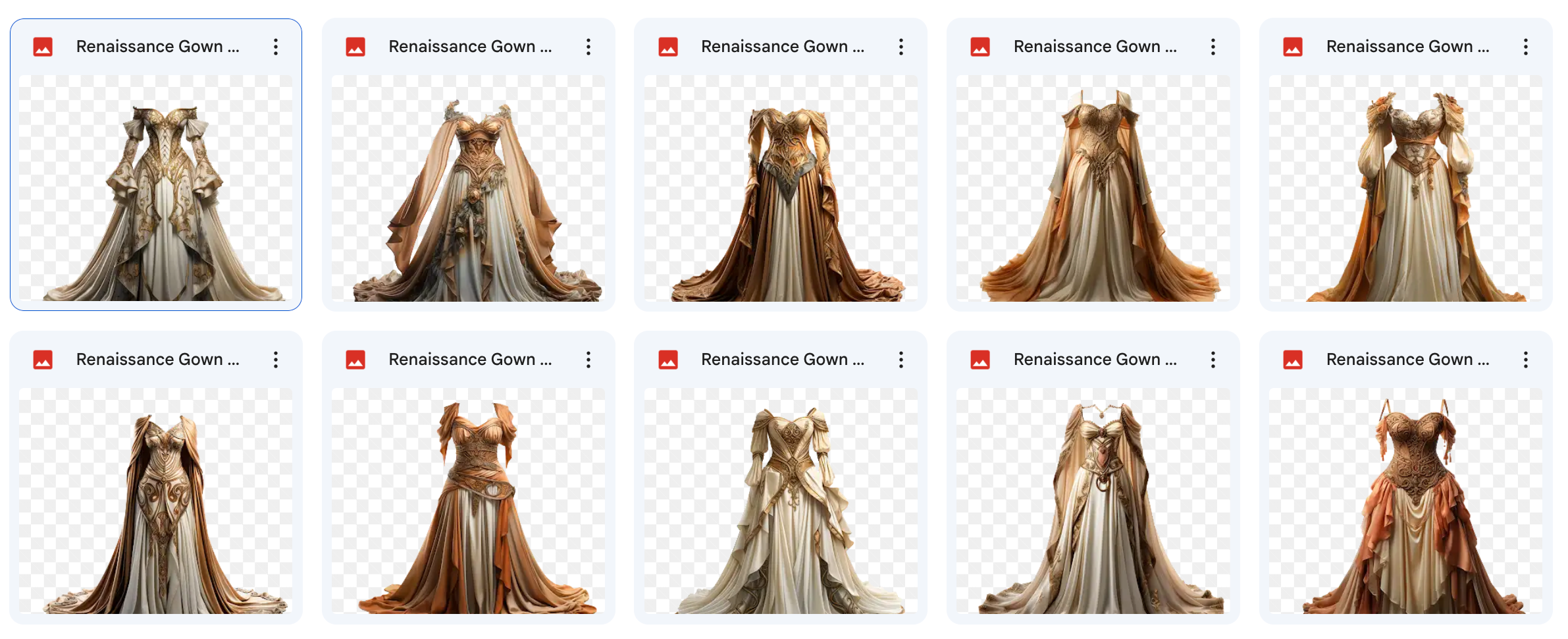This screenshot has height=639, width=1568.
Task: Click file title above burnt-orange gown with hip sash
Action: point(471,360)
